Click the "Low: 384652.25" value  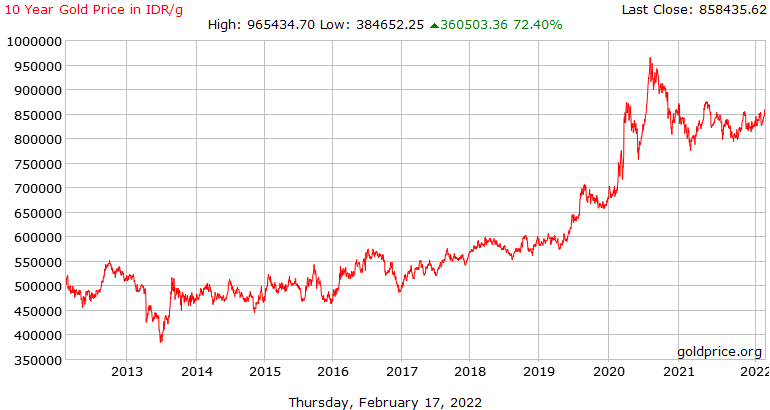click(372, 25)
